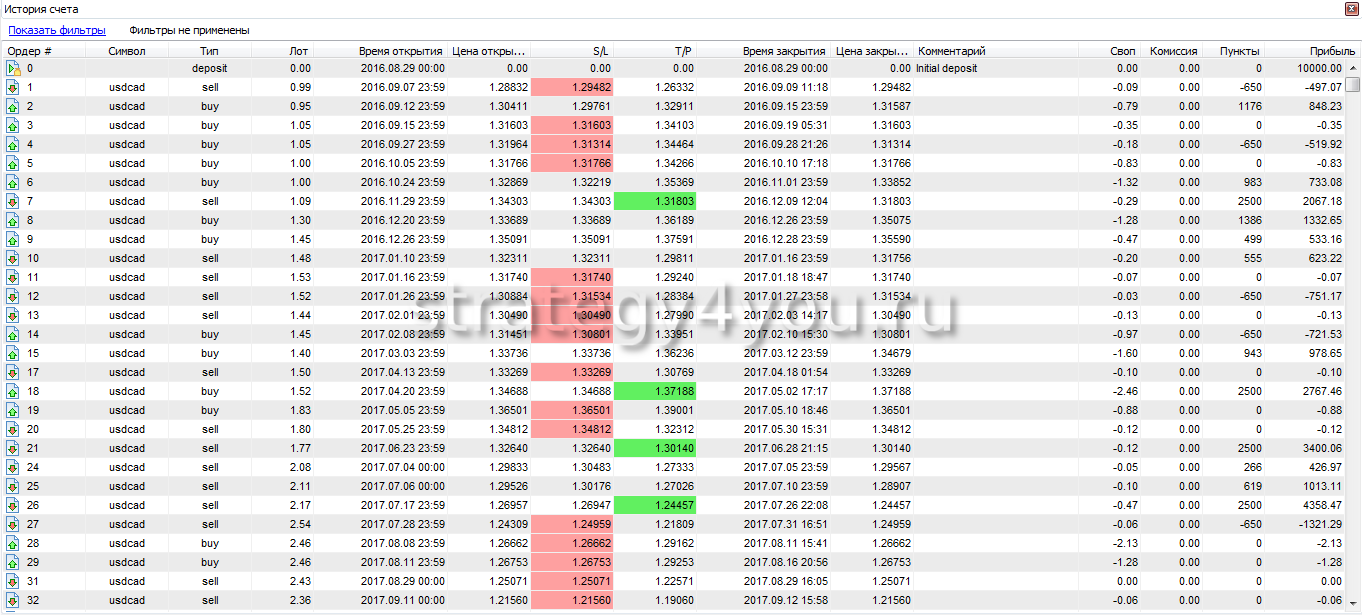Click the order icon in row 12

(13, 296)
